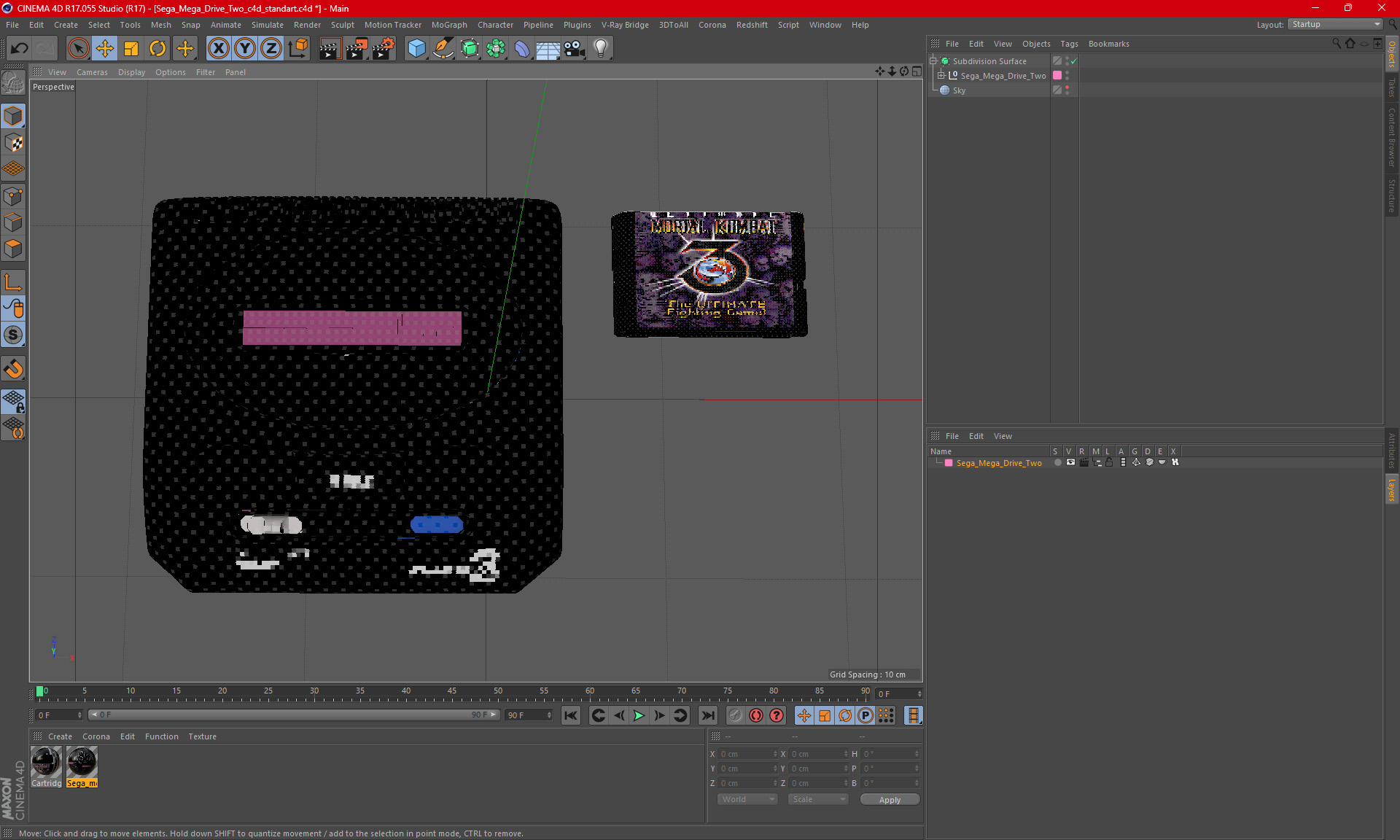This screenshot has width=1400, height=840.
Task: Activate the Rotate tool
Action: click(x=157, y=49)
